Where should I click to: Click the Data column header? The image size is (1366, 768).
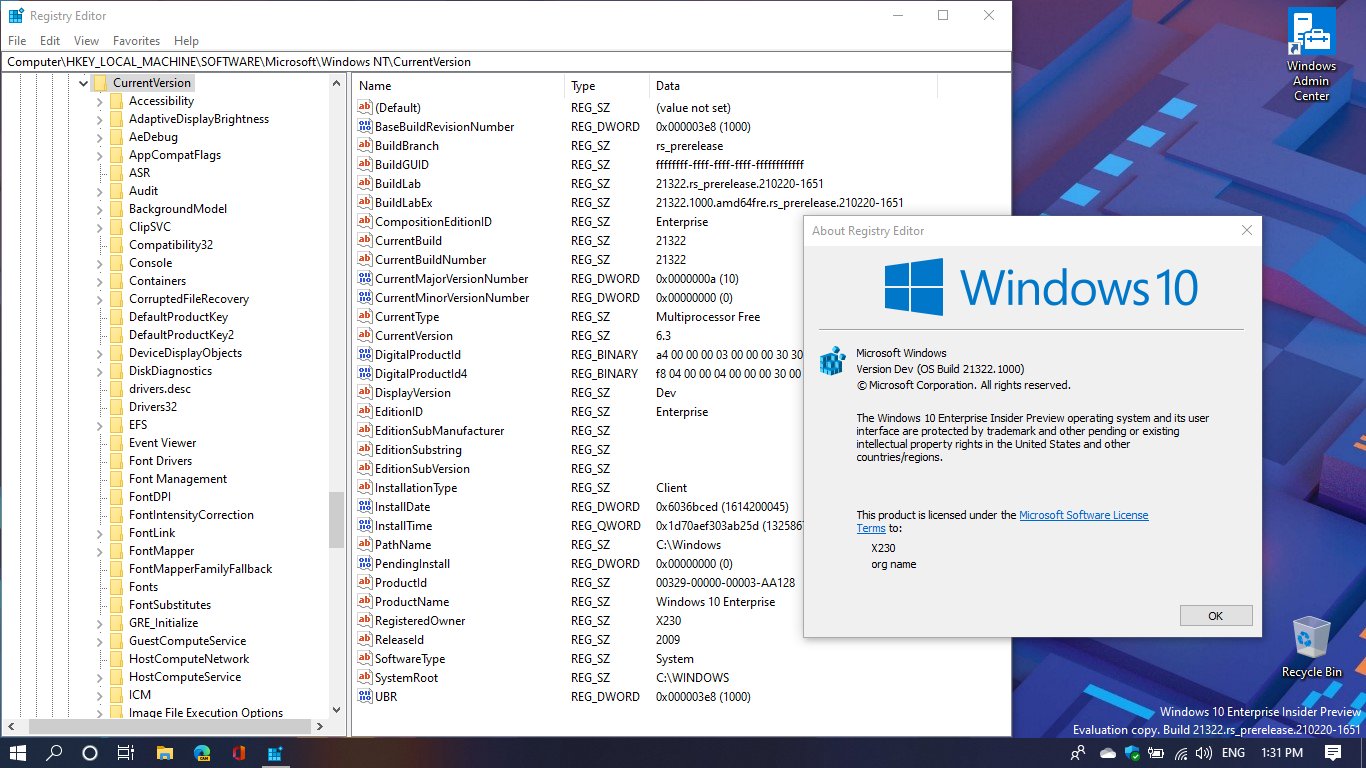click(793, 86)
